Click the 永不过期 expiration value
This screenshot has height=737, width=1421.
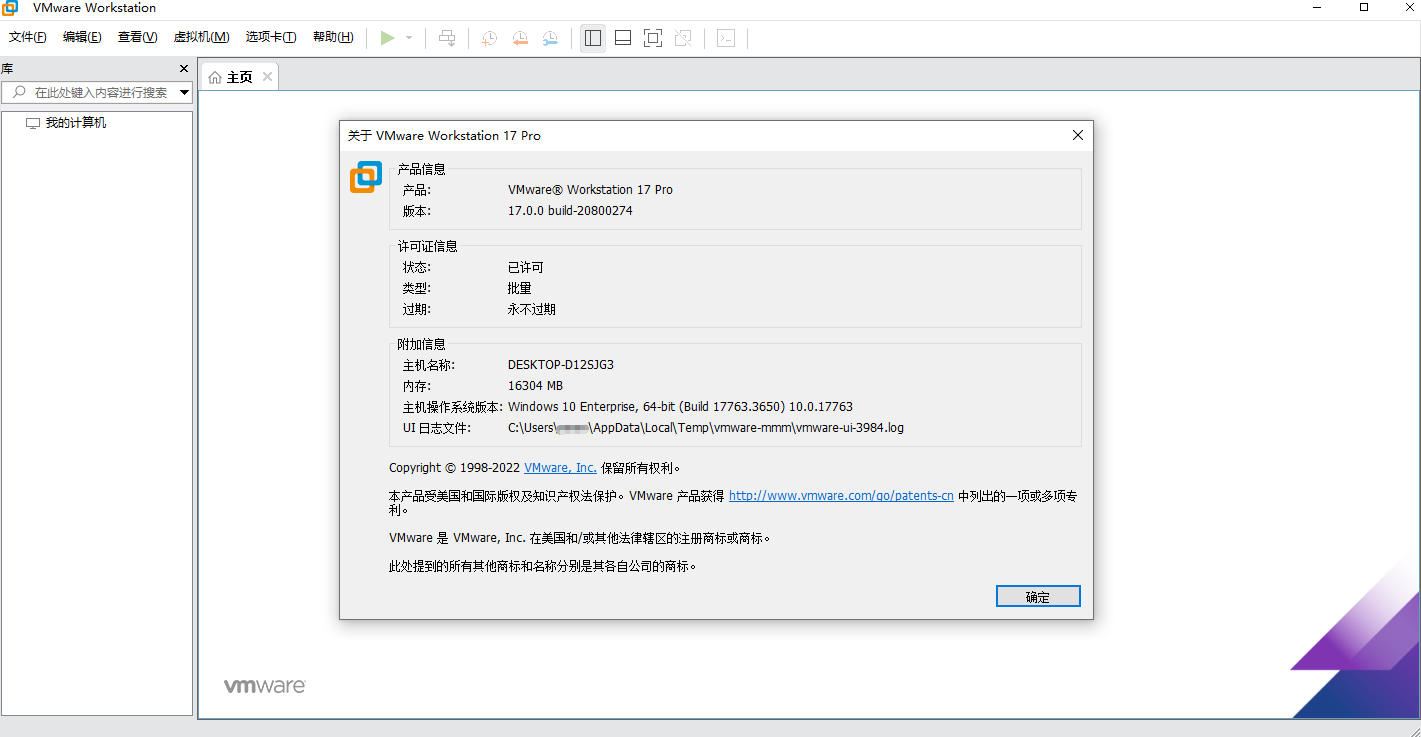click(x=531, y=310)
